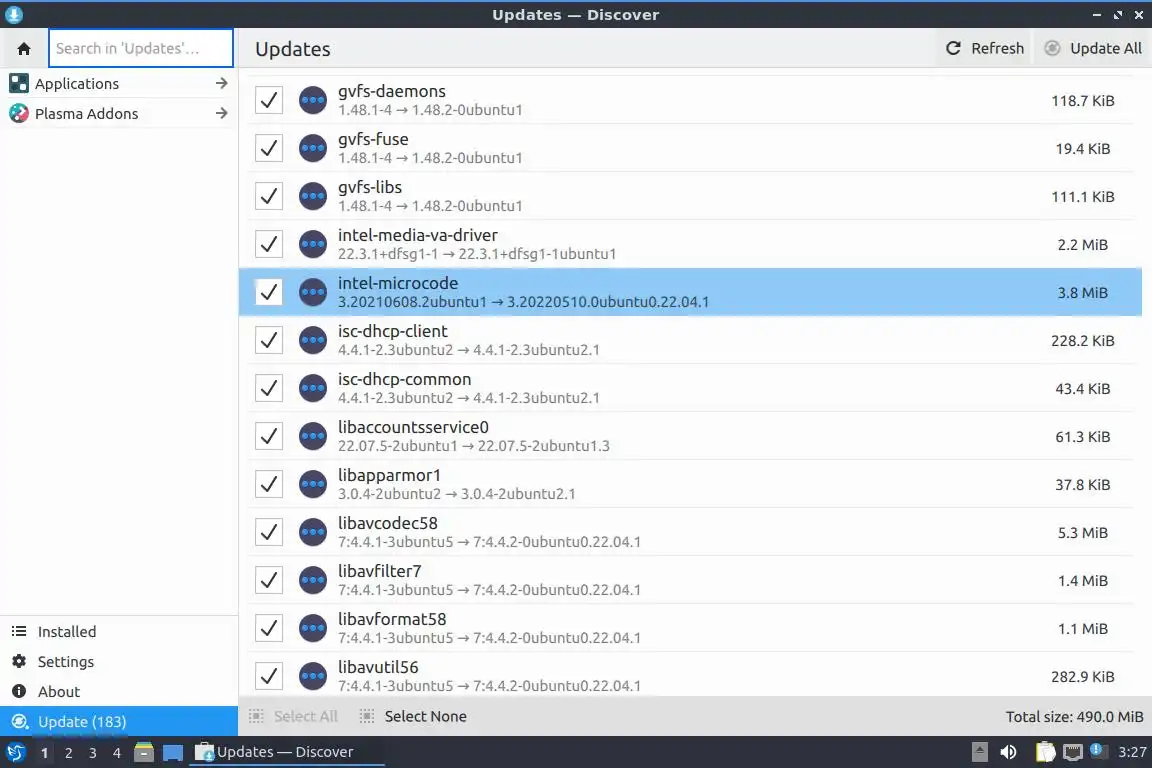Viewport: 1152px width, 768px height.
Task: Uncheck the libavfilter7 update
Action: click(x=269, y=580)
